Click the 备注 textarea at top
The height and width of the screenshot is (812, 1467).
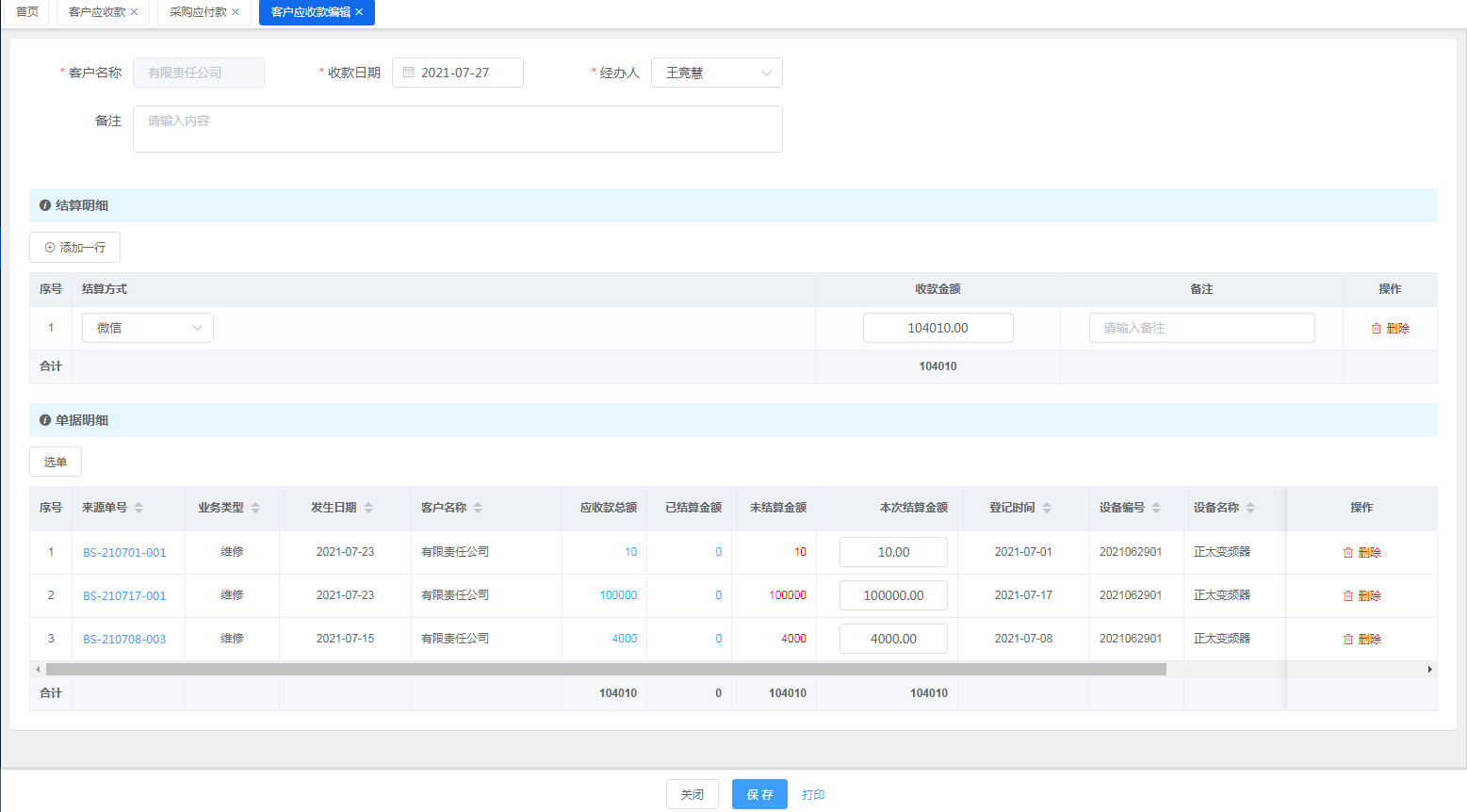click(457, 129)
